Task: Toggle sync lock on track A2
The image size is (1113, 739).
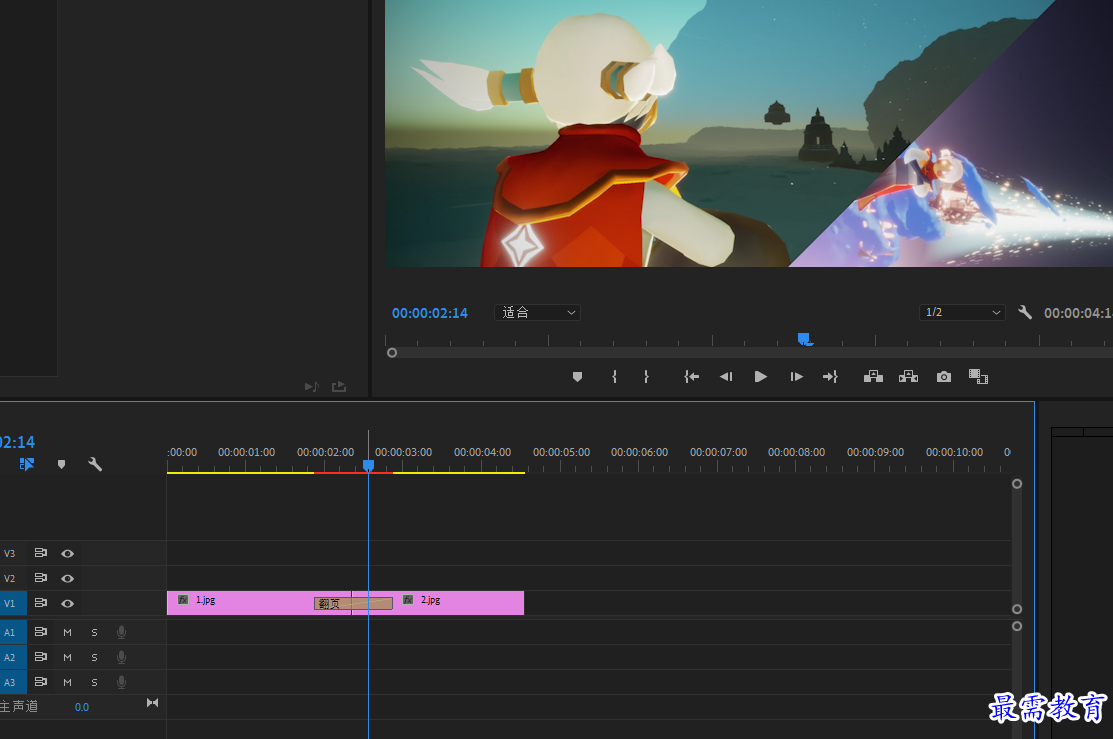Action: (40, 657)
